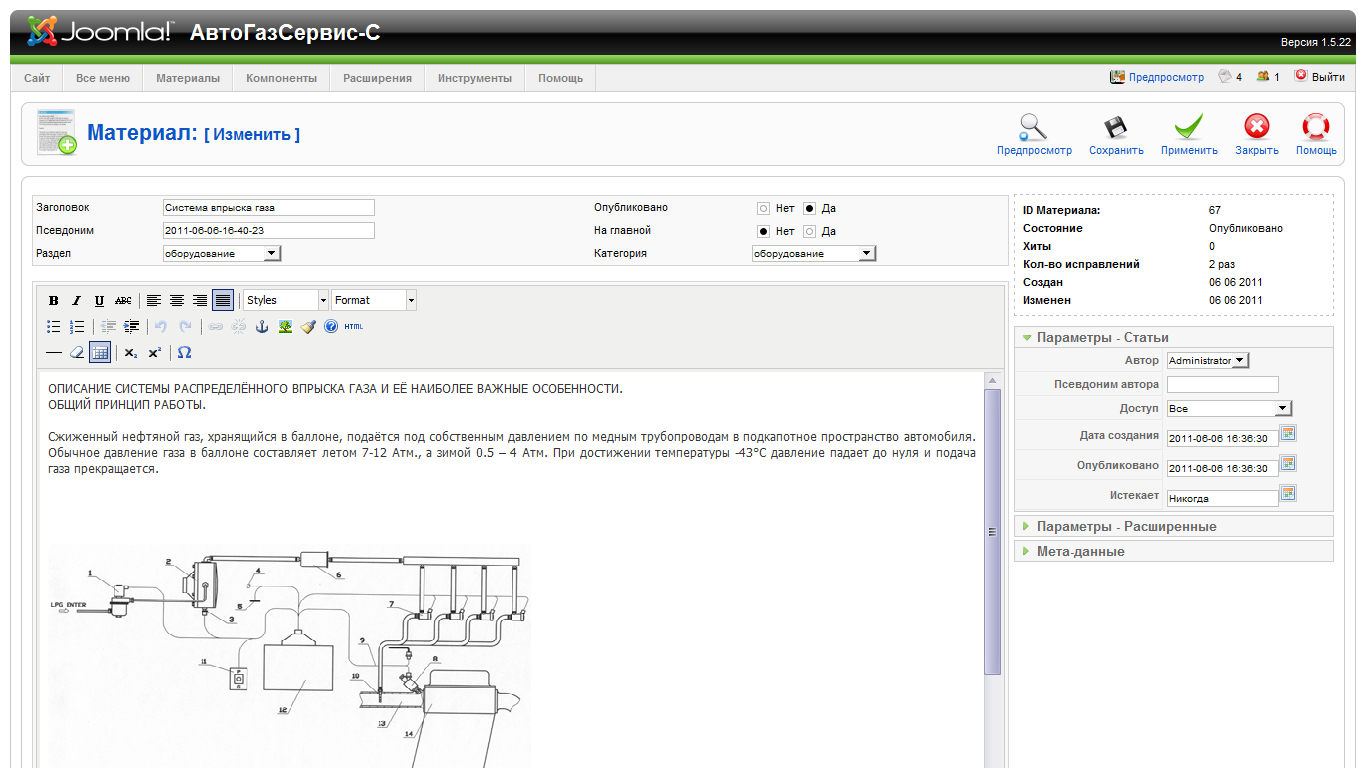Viewport: 1366px width, 768px height.
Task: Toggle guidelines table icon
Action: (100, 352)
